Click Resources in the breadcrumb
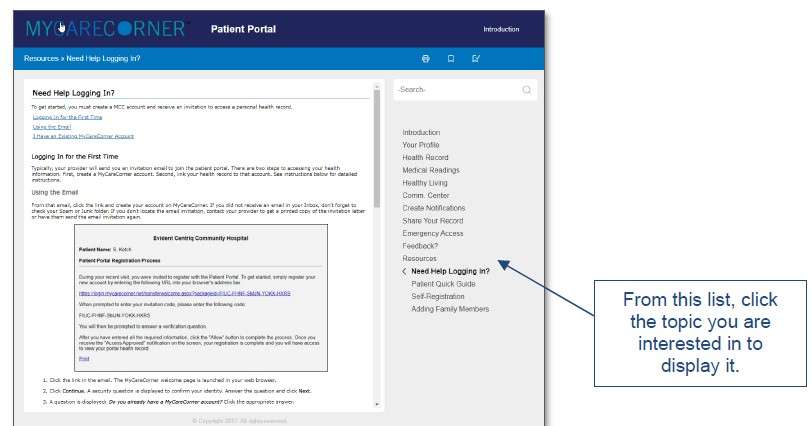 (x=41, y=58)
